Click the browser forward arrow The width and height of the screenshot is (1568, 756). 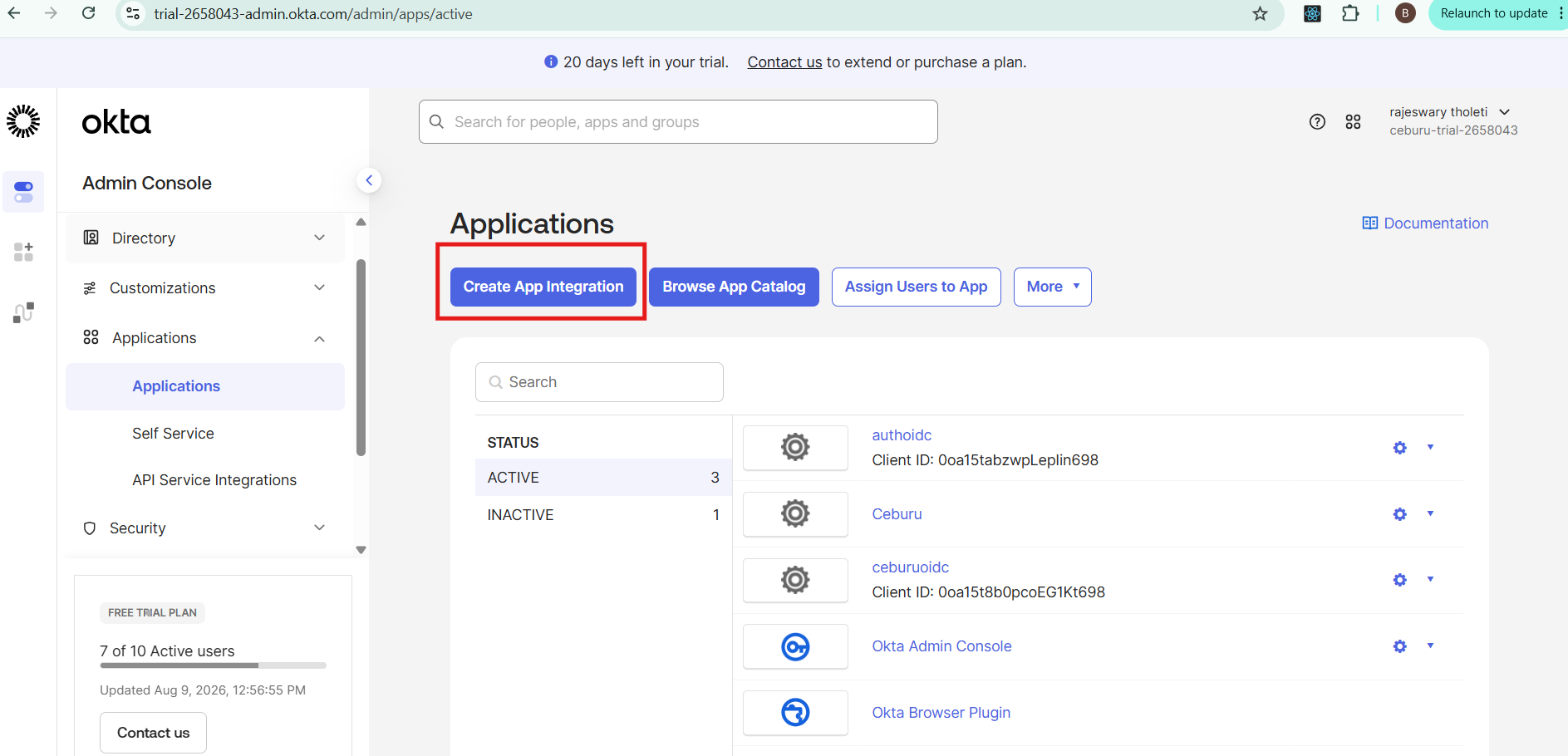(x=51, y=13)
